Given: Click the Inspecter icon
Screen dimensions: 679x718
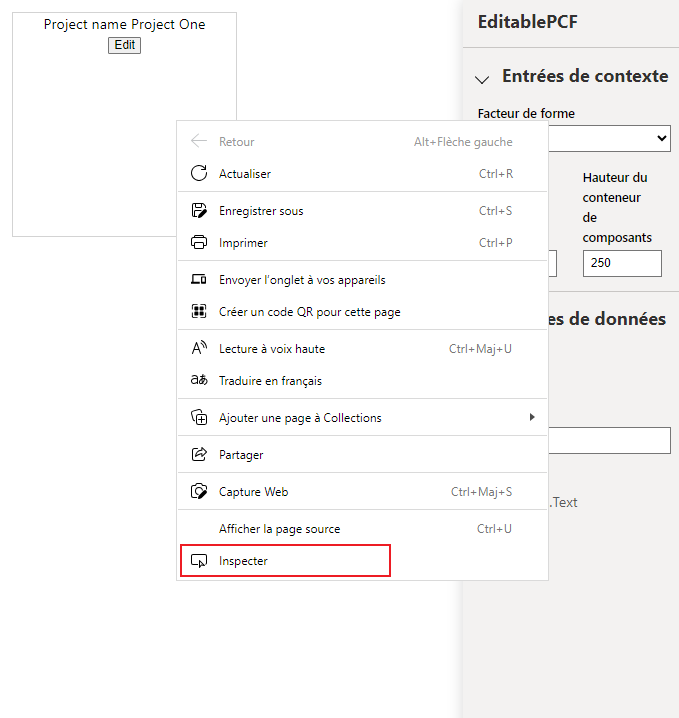Looking at the screenshot, I should (x=199, y=560).
